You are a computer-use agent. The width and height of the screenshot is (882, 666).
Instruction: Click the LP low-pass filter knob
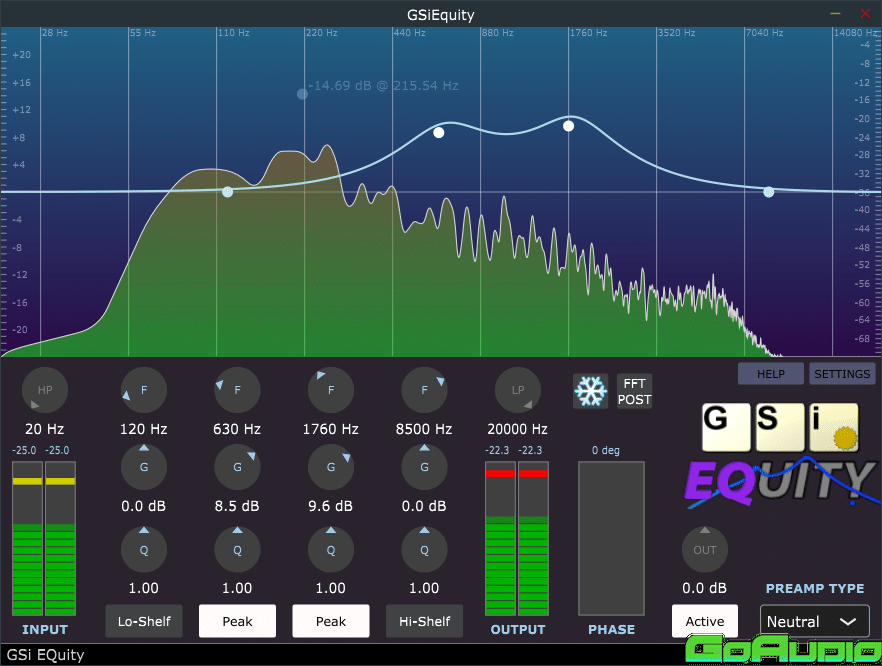(518, 390)
